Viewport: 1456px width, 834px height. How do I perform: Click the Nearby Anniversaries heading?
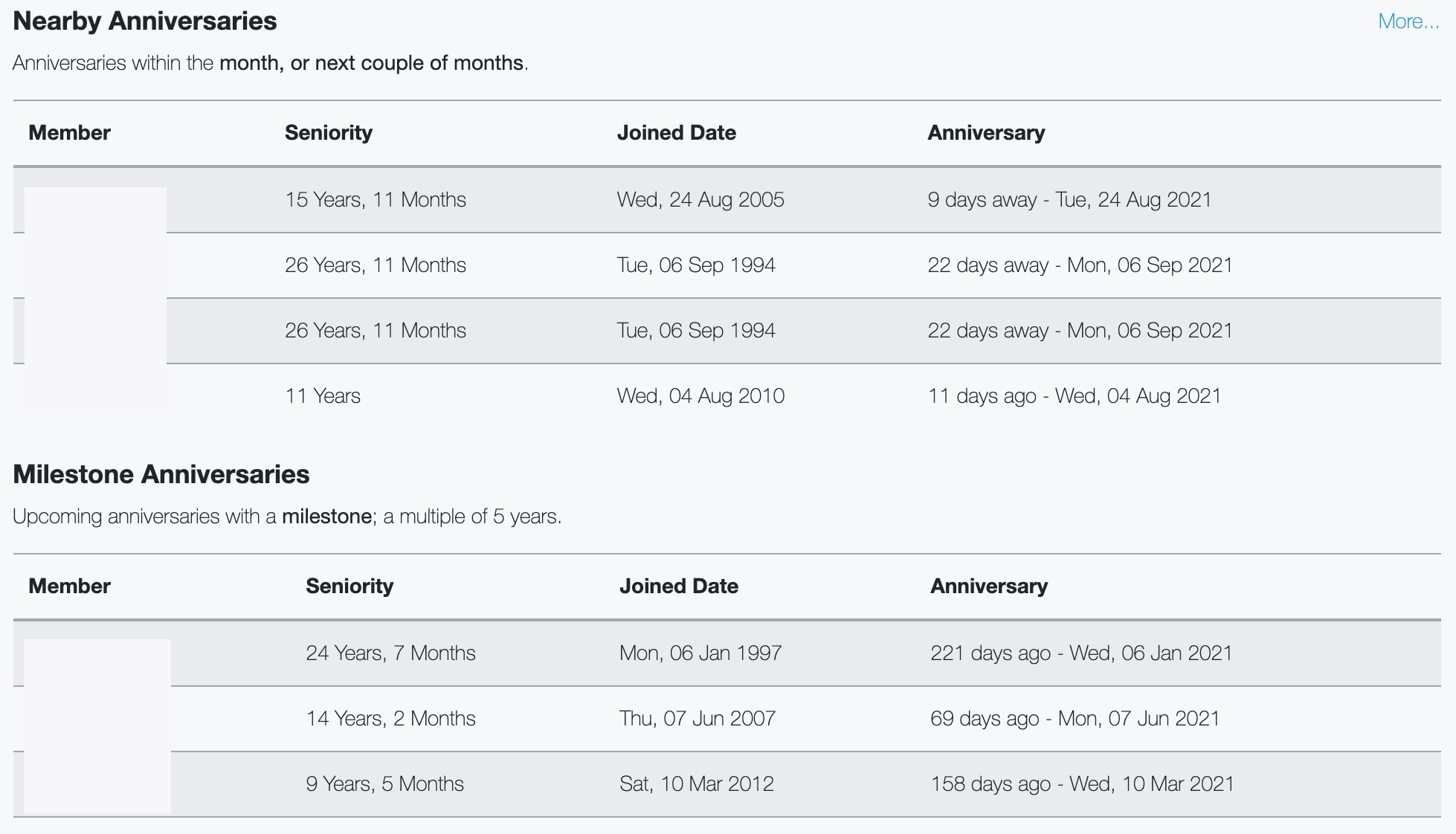[x=146, y=21]
